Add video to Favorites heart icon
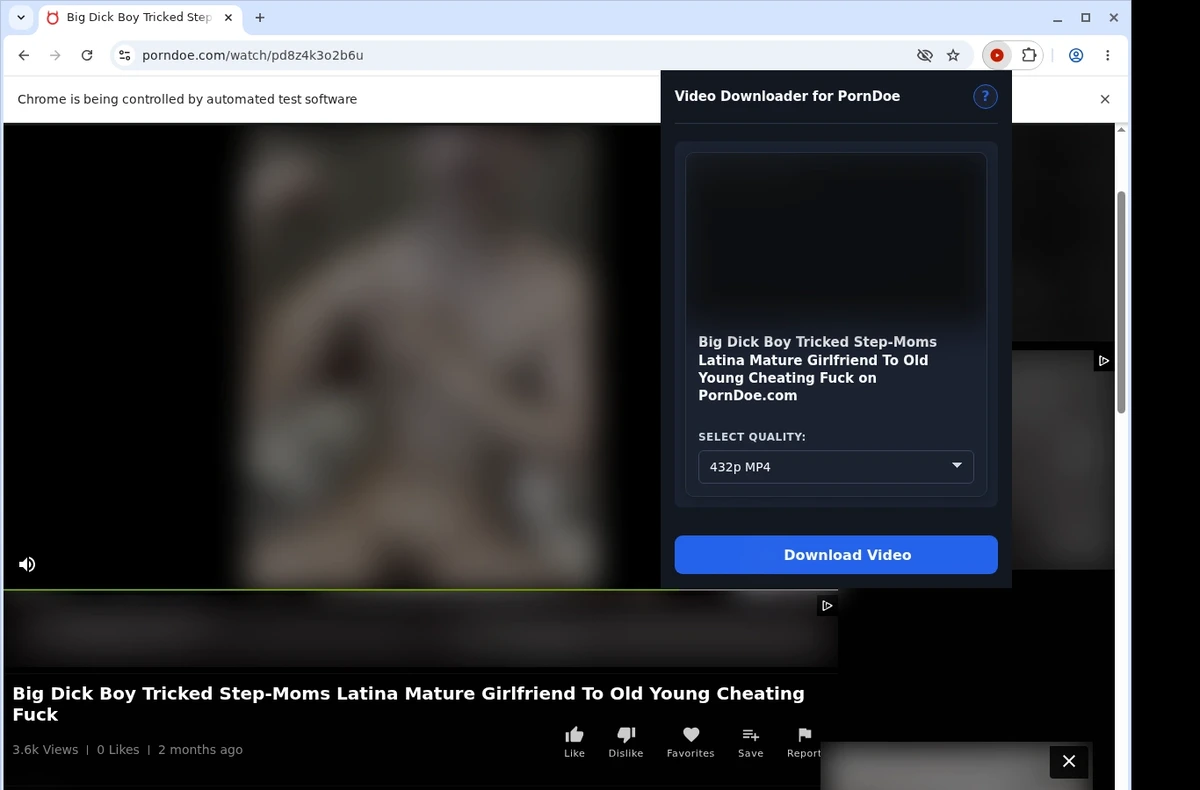 coord(691,742)
